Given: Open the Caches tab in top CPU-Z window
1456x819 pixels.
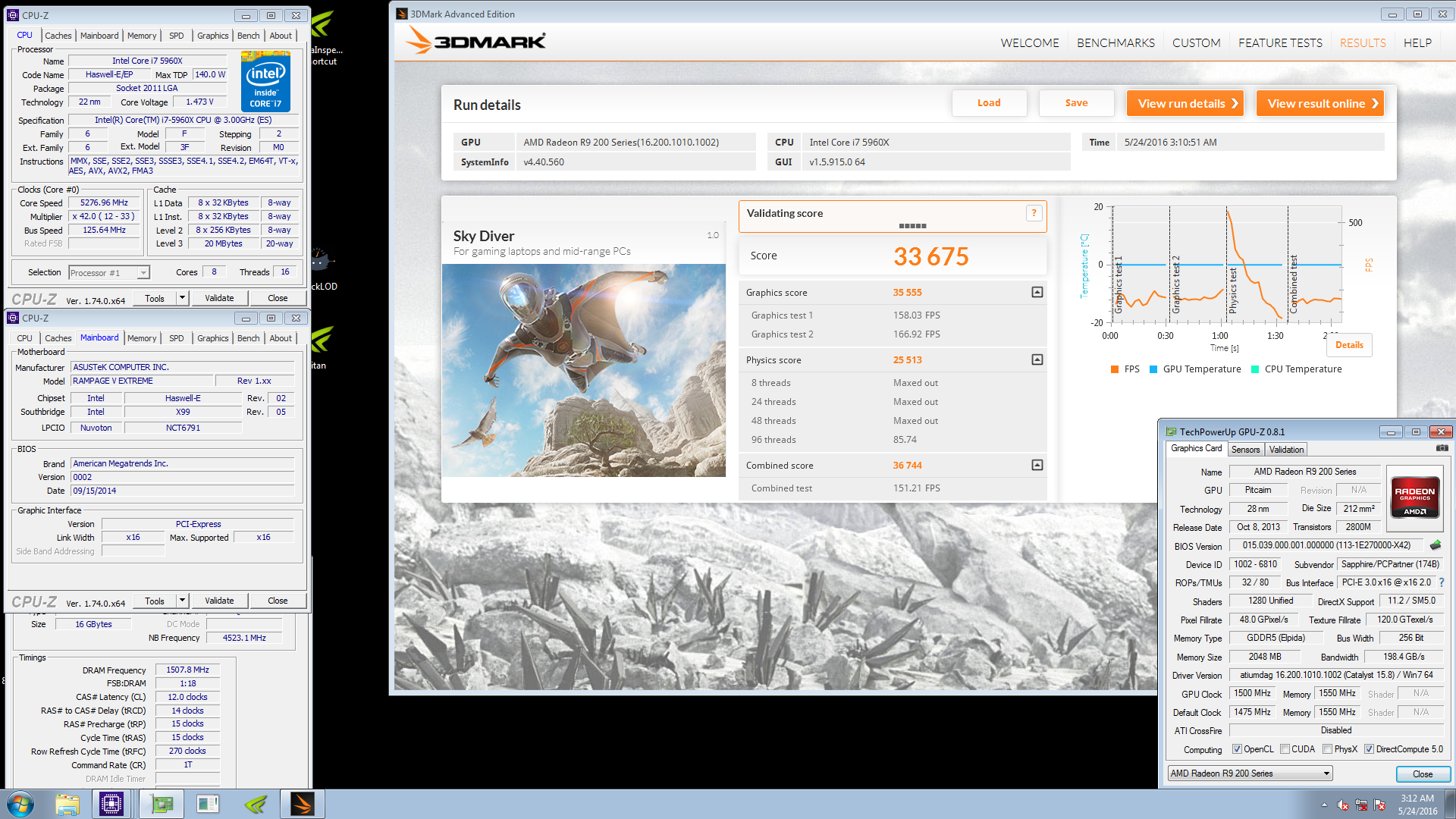Looking at the screenshot, I should point(58,36).
